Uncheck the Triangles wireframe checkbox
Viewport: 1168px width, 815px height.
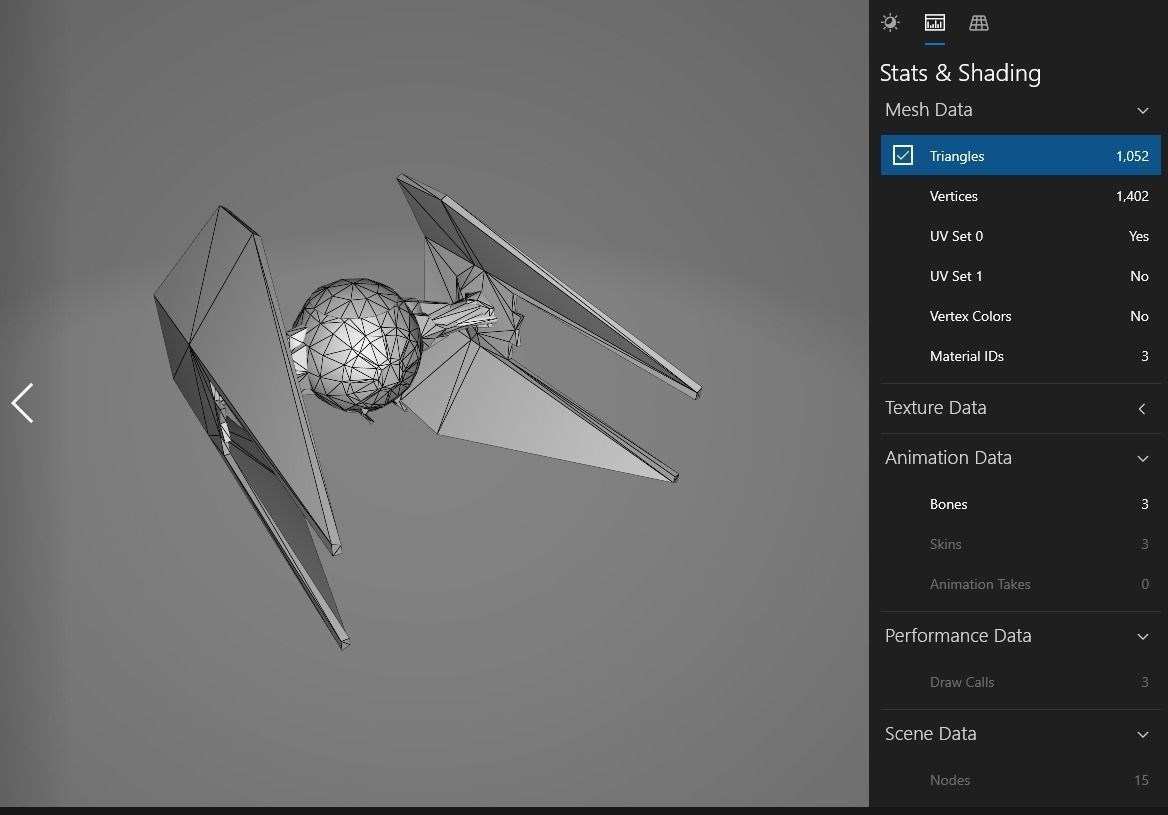click(903, 155)
